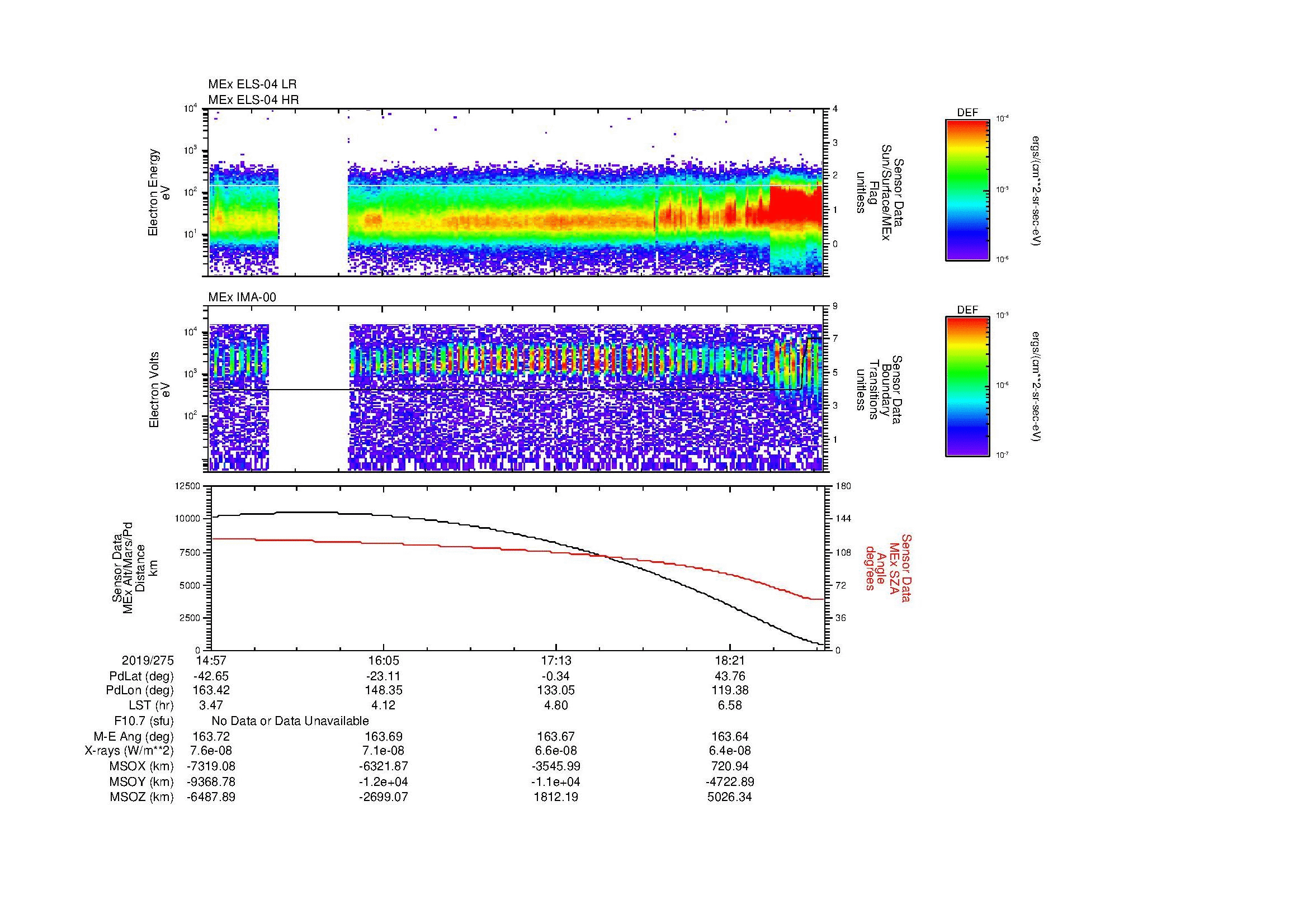Click MSOZ value '-6487.89'
The width and height of the screenshot is (1308, 924).
click(x=211, y=797)
